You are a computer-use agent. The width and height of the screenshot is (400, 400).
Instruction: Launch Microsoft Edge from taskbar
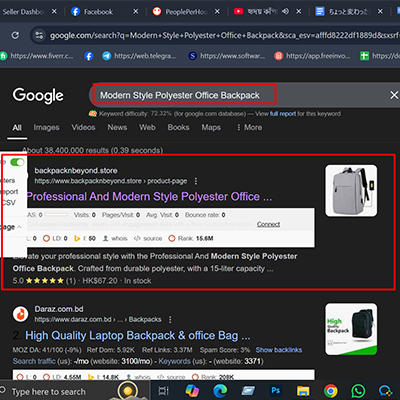click(220, 391)
